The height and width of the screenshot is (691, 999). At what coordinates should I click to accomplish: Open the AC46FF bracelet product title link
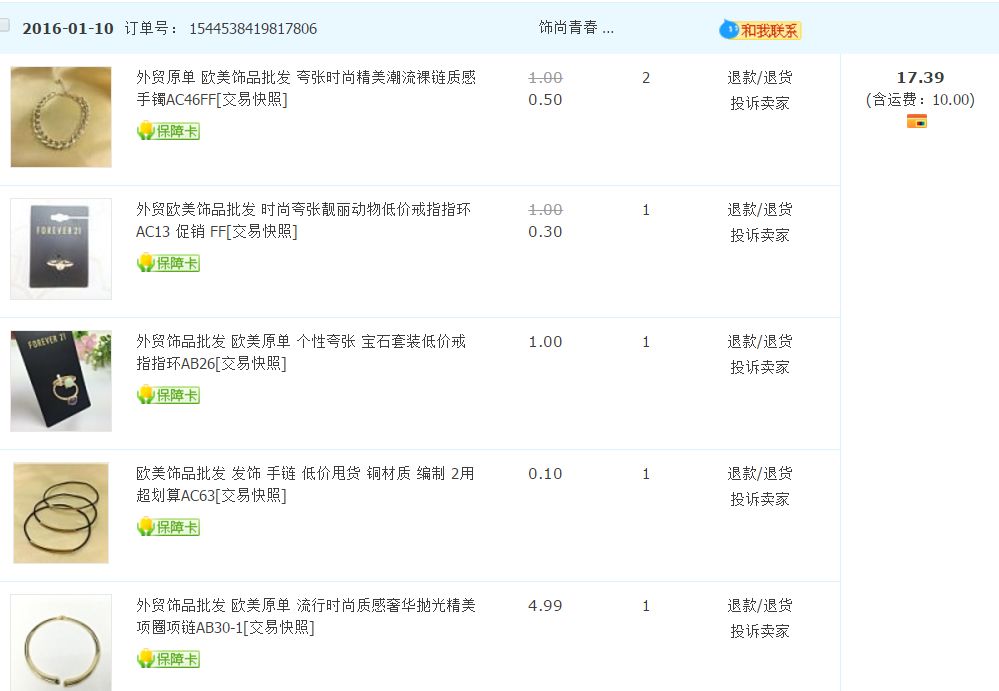[306, 88]
